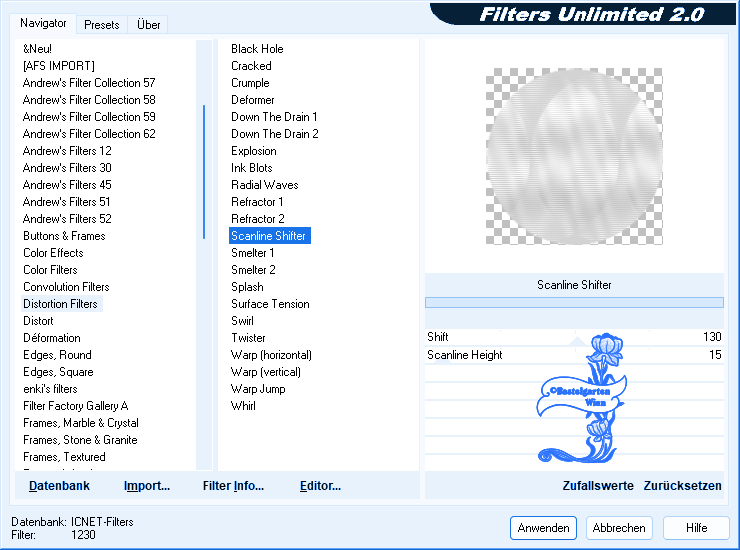The width and height of the screenshot is (740, 550).
Task: Select the Distort category
Action: [38, 321]
